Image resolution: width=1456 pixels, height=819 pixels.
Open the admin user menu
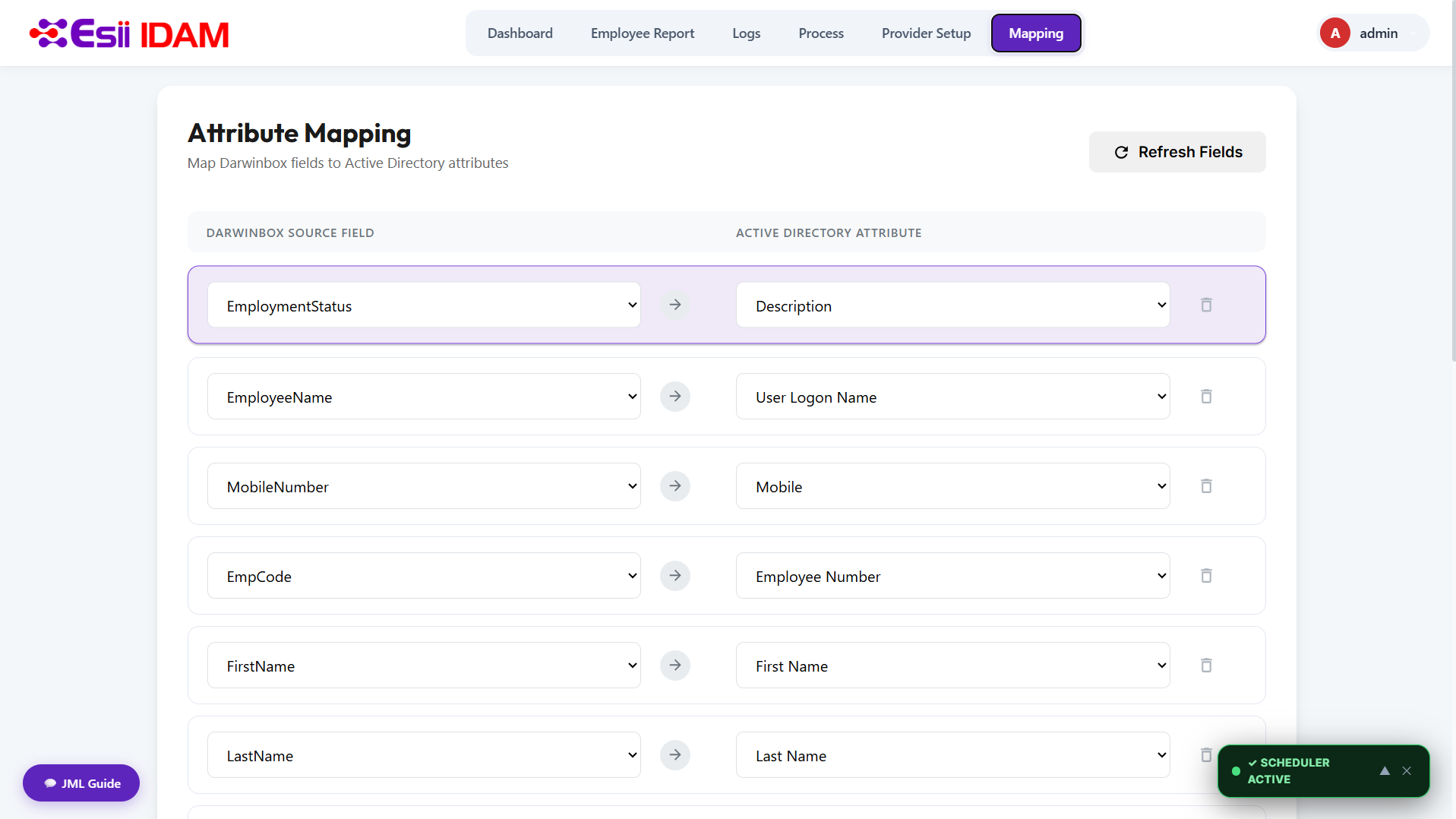coord(1373,33)
